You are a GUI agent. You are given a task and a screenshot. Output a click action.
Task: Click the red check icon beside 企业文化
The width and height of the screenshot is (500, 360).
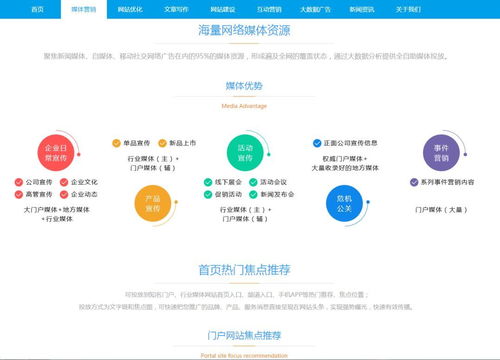point(64,182)
